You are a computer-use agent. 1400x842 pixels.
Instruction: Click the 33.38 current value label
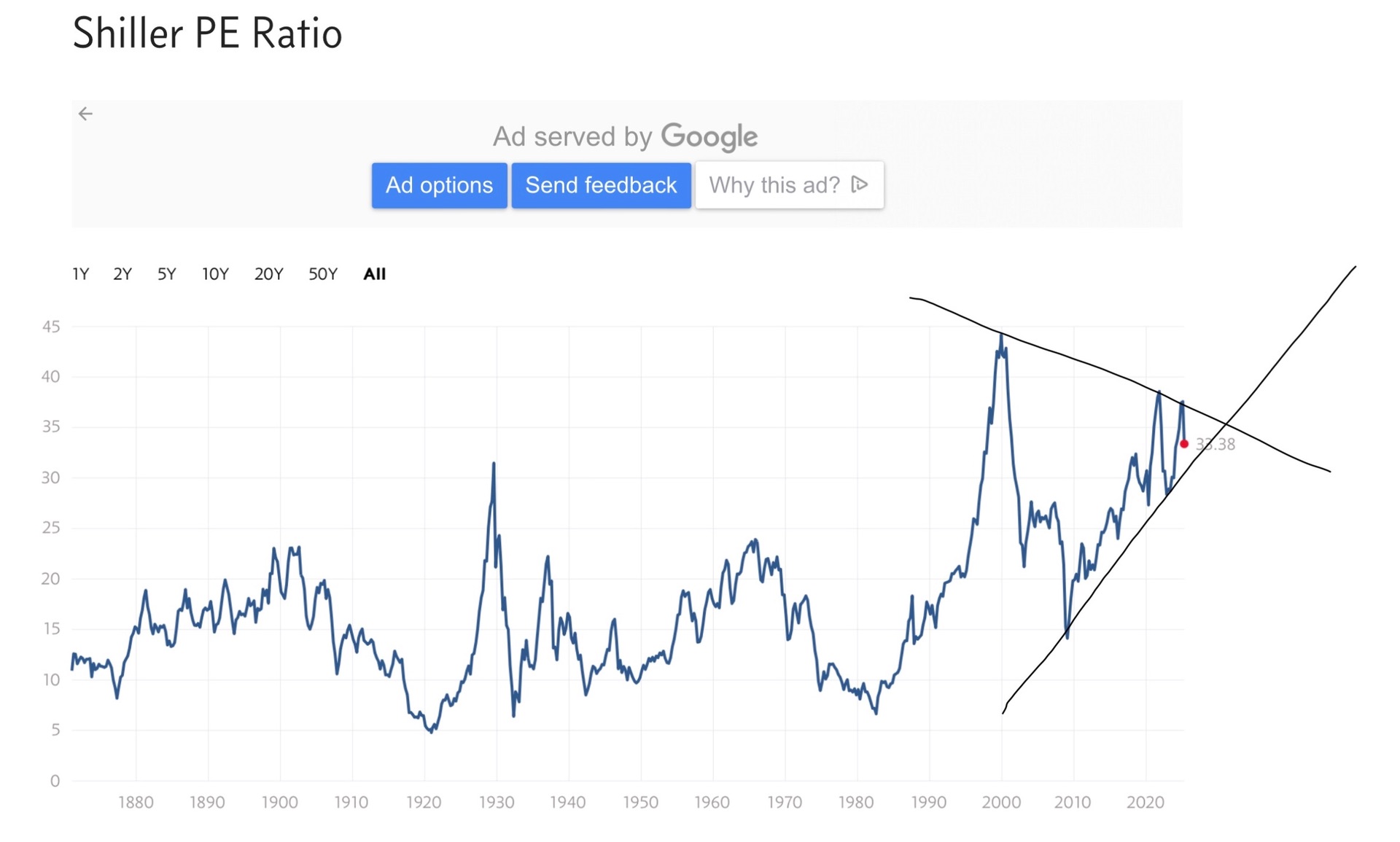pyautogui.click(x=1216, y=444)
